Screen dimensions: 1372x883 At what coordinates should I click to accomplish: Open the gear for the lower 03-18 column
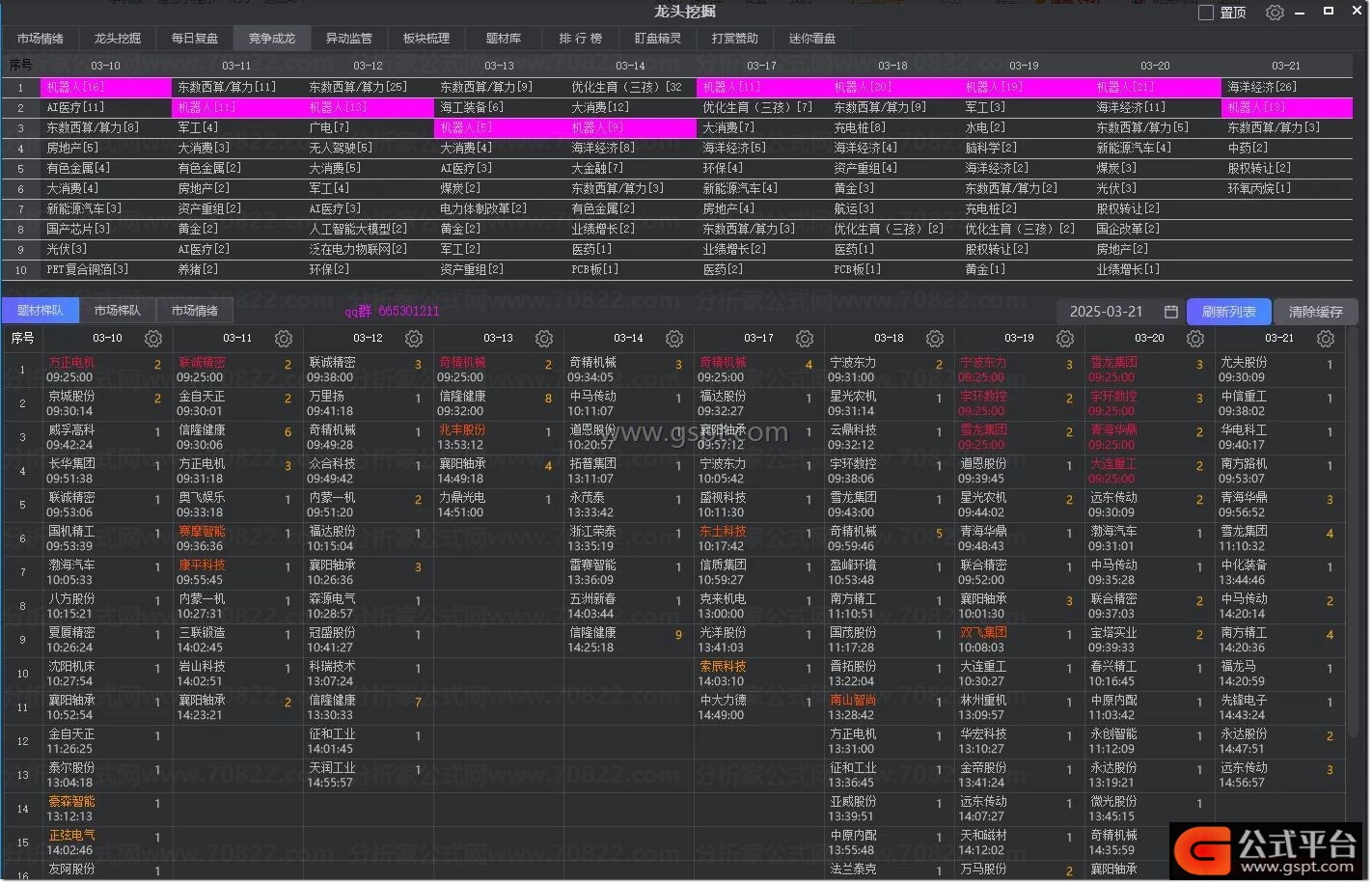(x=935, y=339)
